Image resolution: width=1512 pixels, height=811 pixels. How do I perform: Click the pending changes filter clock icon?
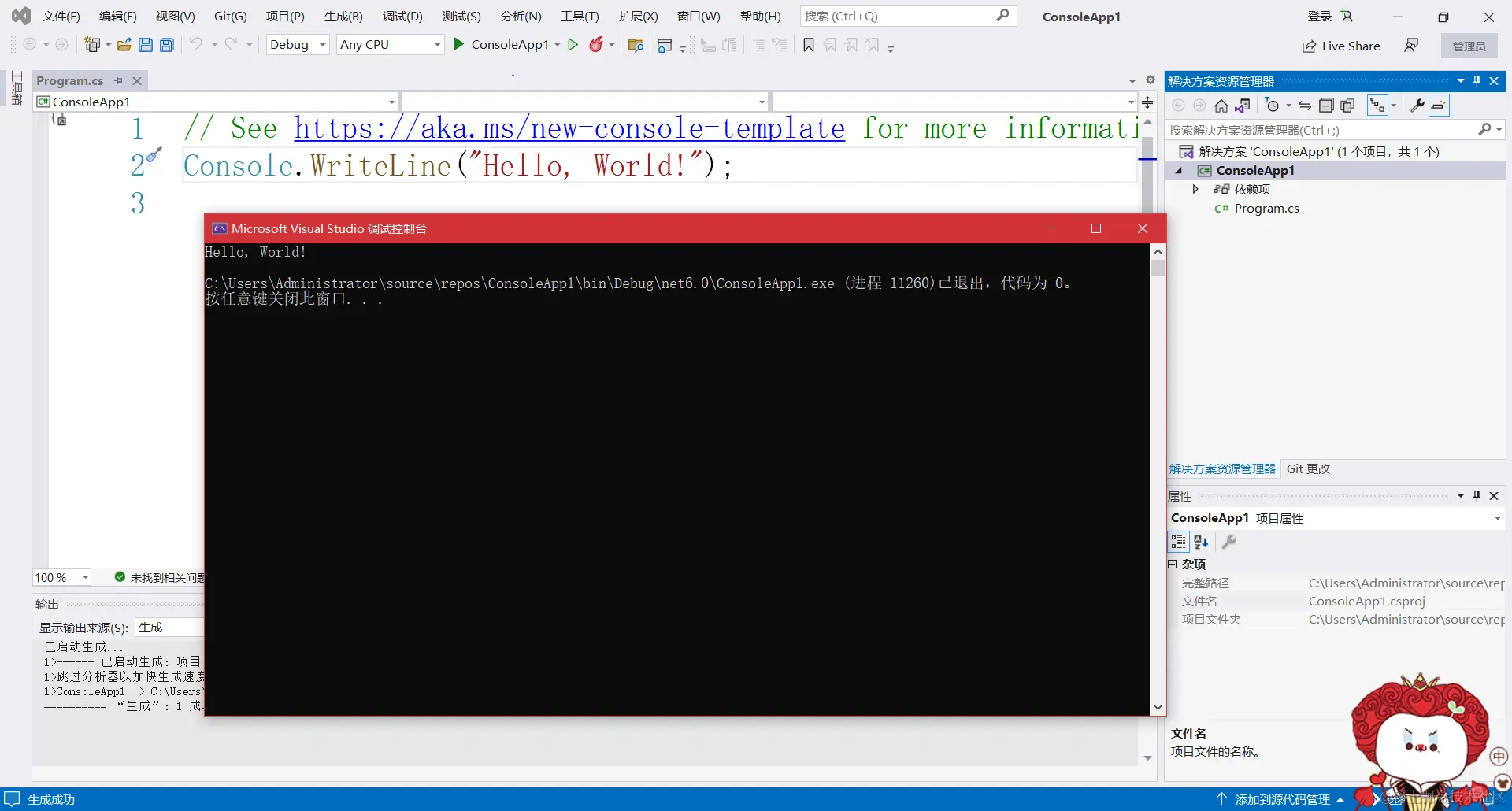(1273, 106)
